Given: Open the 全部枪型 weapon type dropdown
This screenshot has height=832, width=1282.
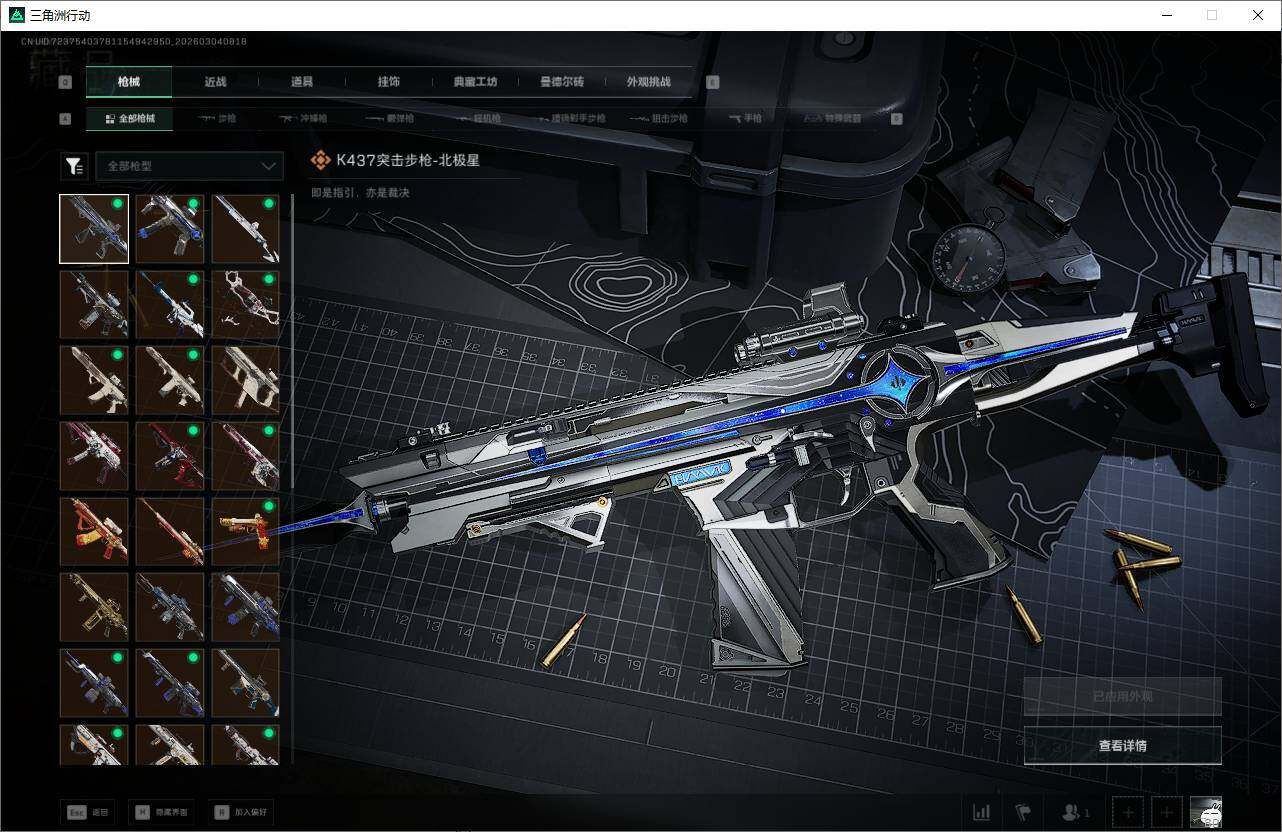Looking at the screenshot, I should click(190, 165).
